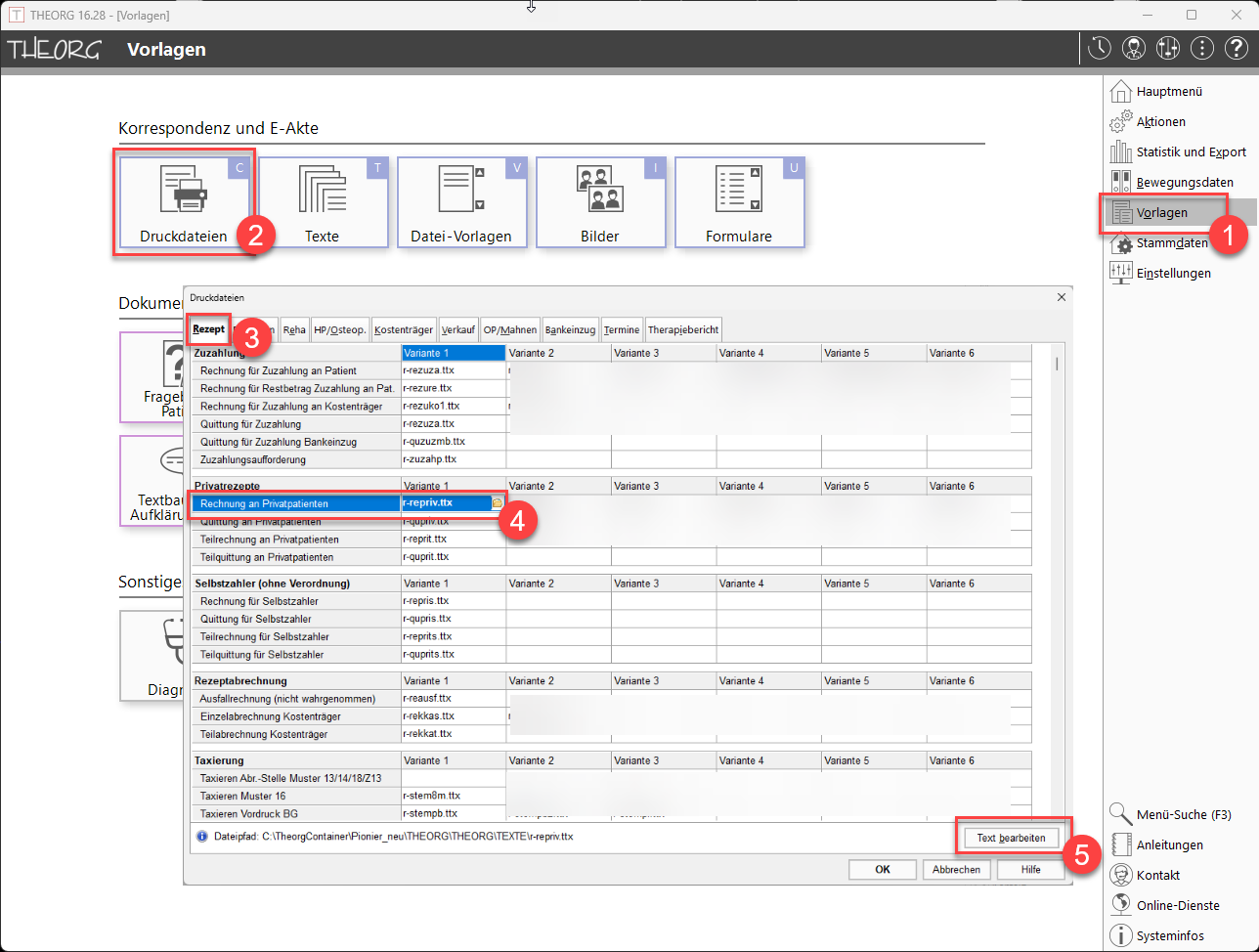Click the Text bearbeiten button
Screen dimensions: 1259x952
[1011, 838]
